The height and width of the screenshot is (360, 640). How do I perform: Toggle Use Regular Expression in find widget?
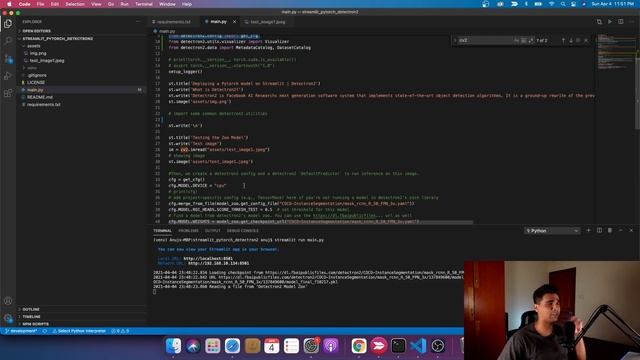(x=531, y=40)
